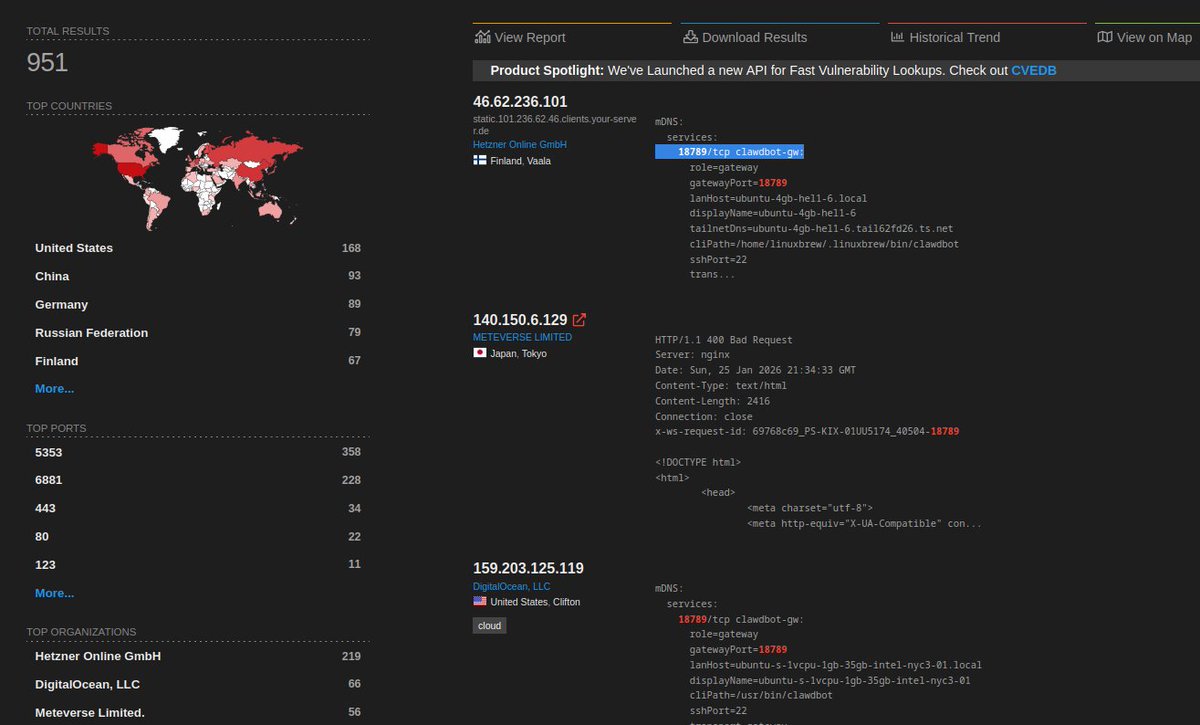1200x725 pixels.
Task: Open the View on Map tab
Action: [1147, 37]
